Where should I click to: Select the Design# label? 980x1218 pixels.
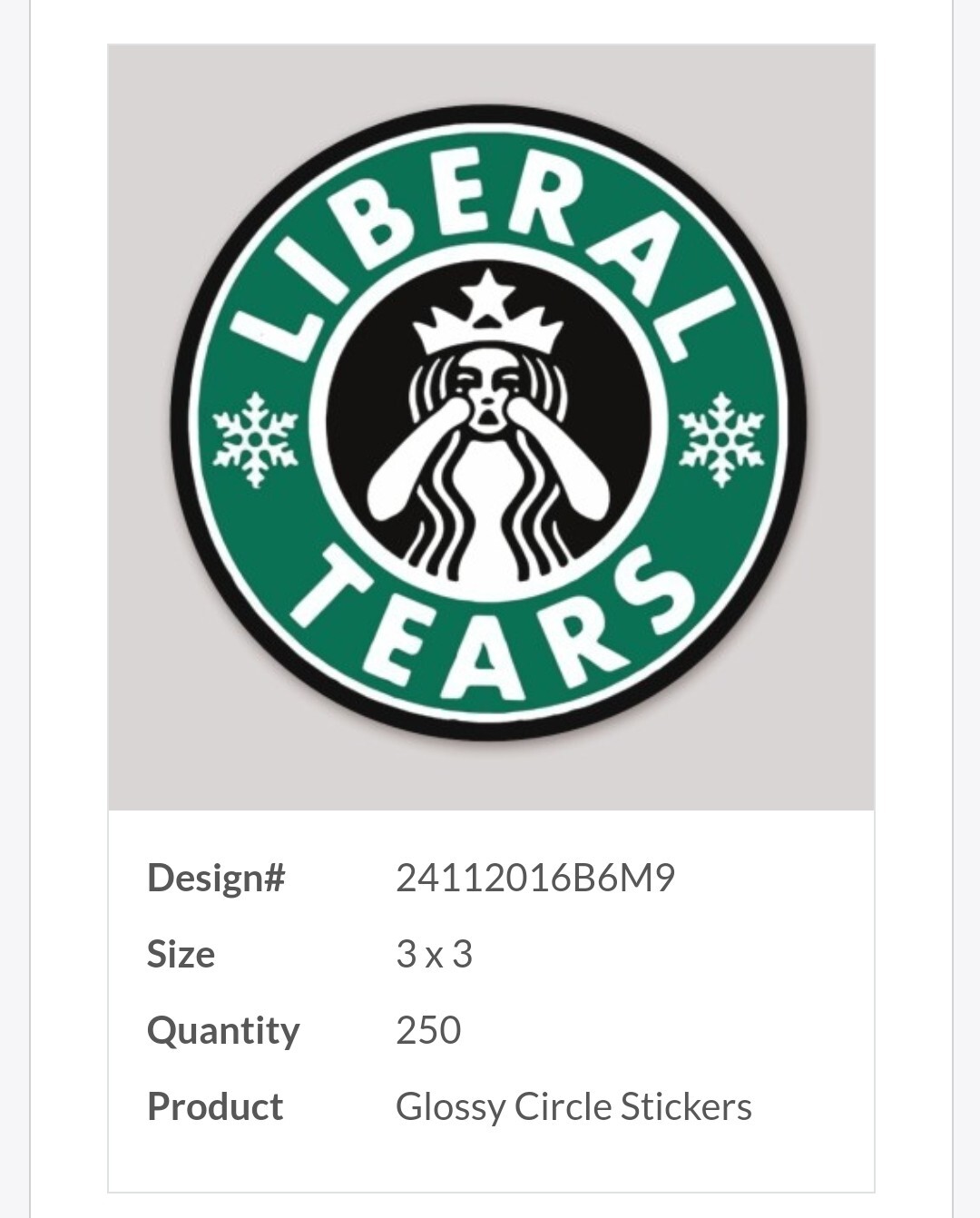[x=216, y=879]
